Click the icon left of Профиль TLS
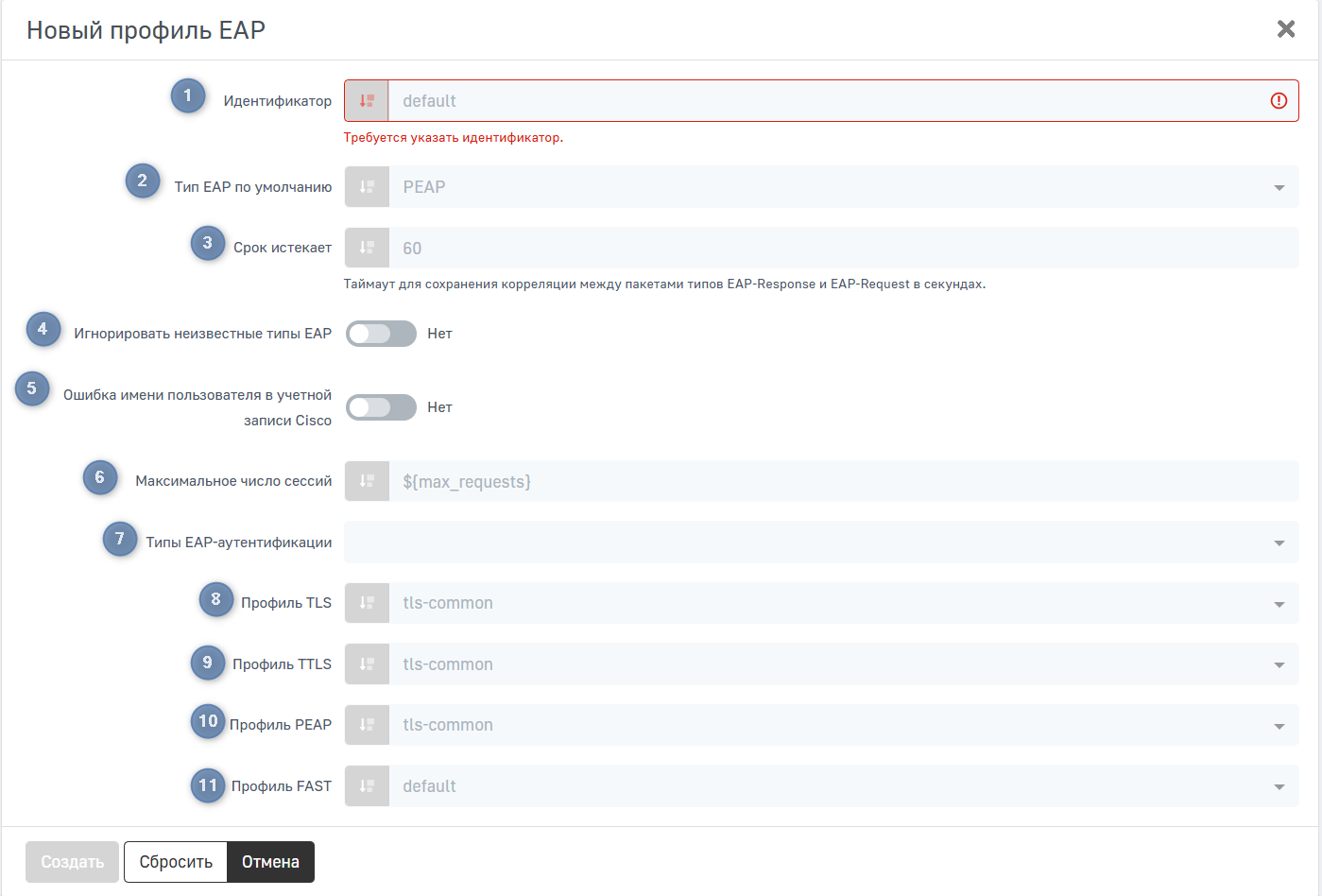The image size is (1322, 896). [367, 603]
